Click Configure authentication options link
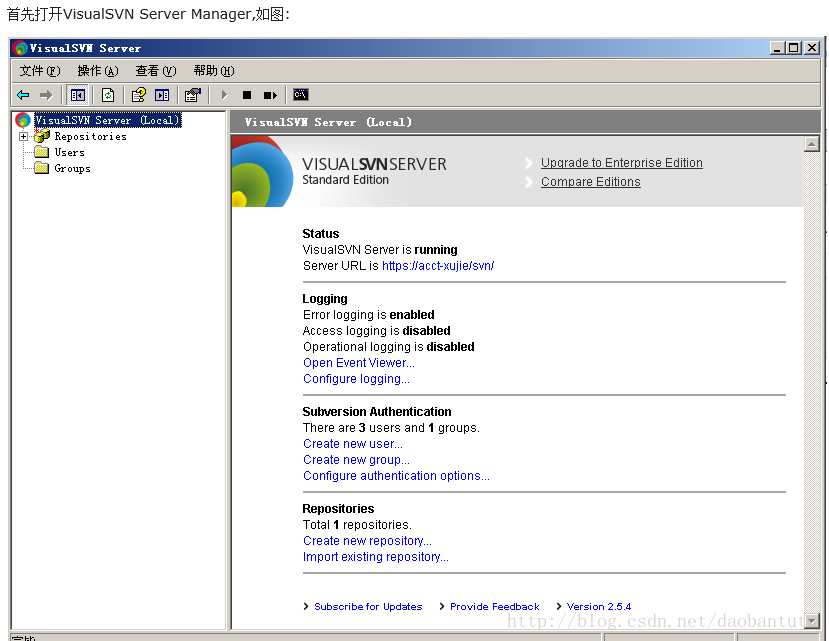The width and height of the screenshot is (829, 641). tap(396, 476)
